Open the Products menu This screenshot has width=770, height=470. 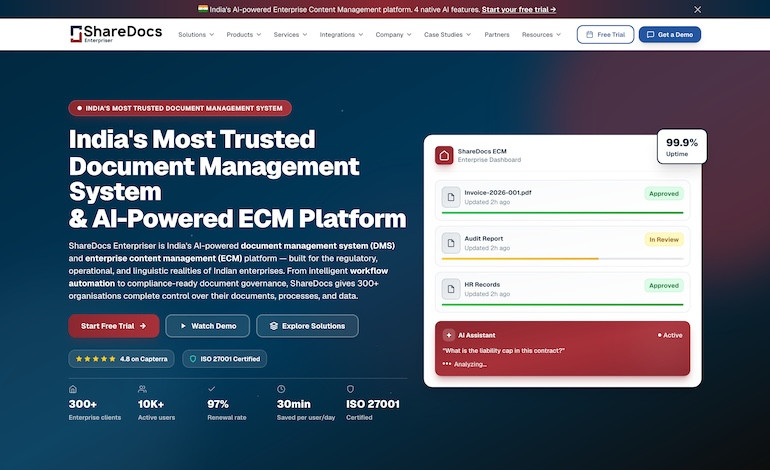click(244, 34)
